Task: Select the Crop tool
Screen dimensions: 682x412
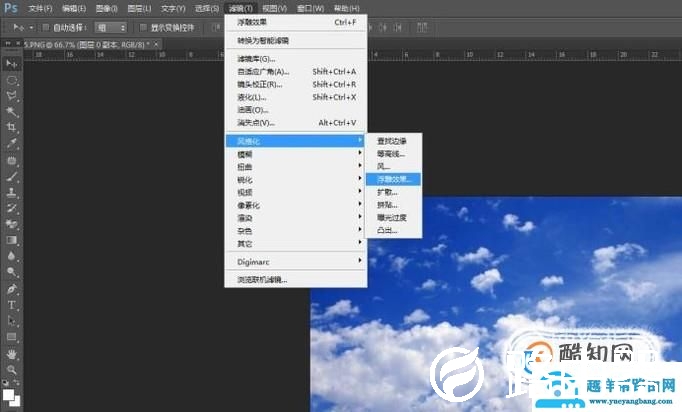Action: pyautogui.click(x=12, y=127)
